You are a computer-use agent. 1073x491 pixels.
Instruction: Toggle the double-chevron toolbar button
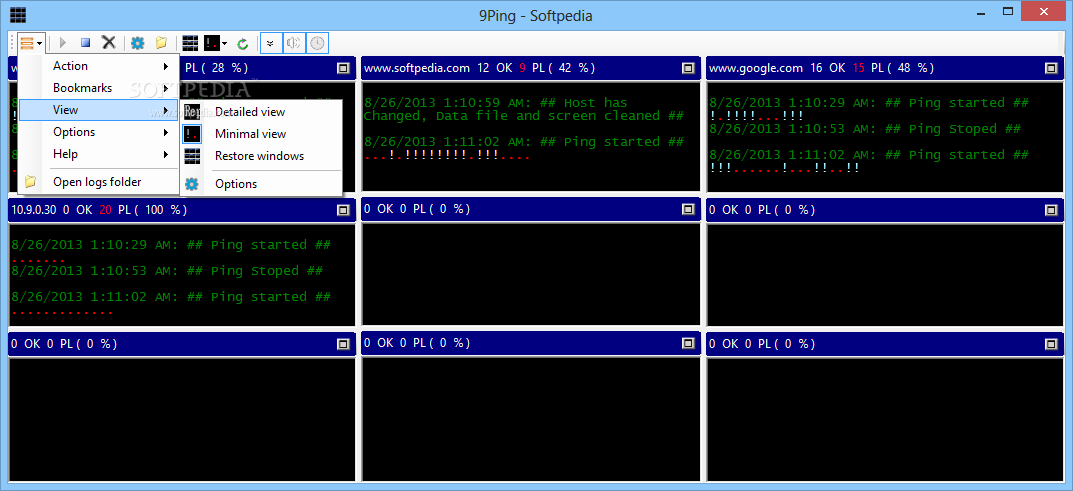click(270, 43)
